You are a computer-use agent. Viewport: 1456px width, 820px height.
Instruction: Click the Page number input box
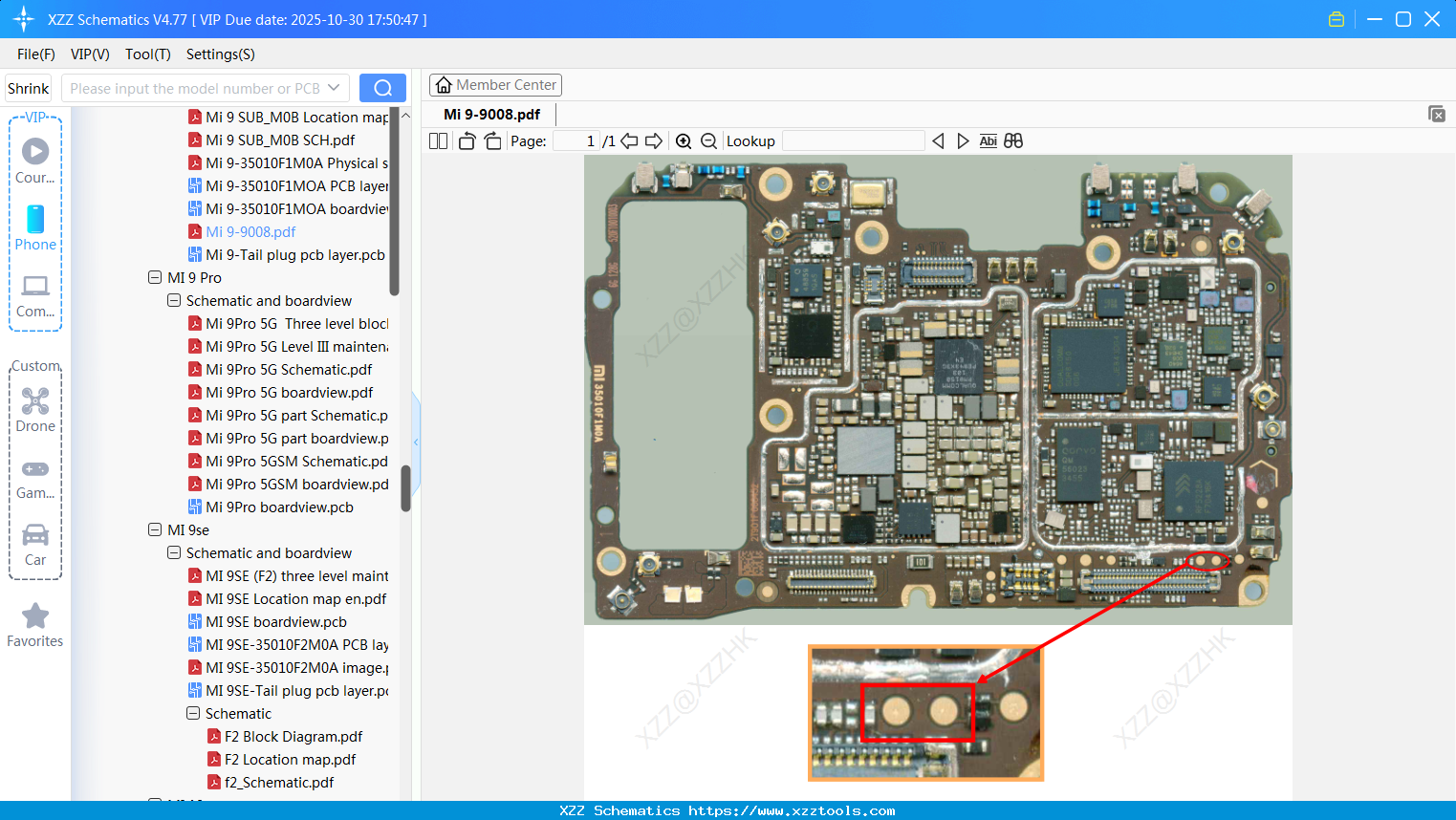[576, 141]
